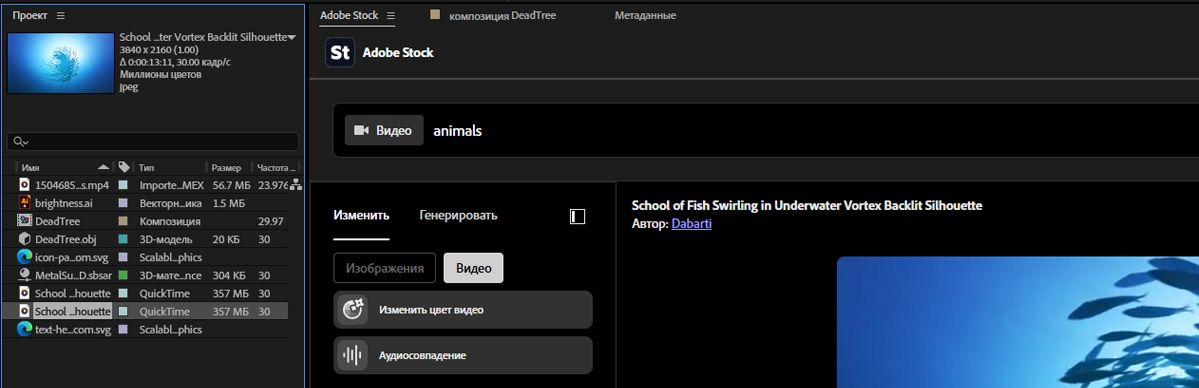Click the lavender label swatch of brightness.ai
The height and width of the screenshot is (388, 1199).
123,203
